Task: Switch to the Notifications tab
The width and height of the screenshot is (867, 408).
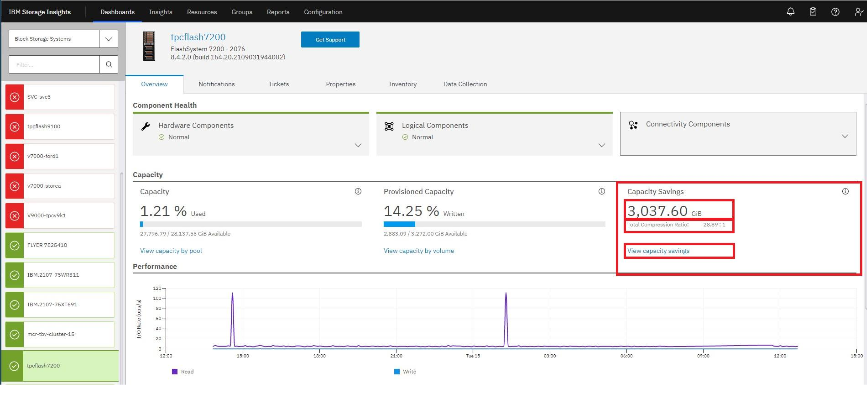Action: tap(216, 84)
